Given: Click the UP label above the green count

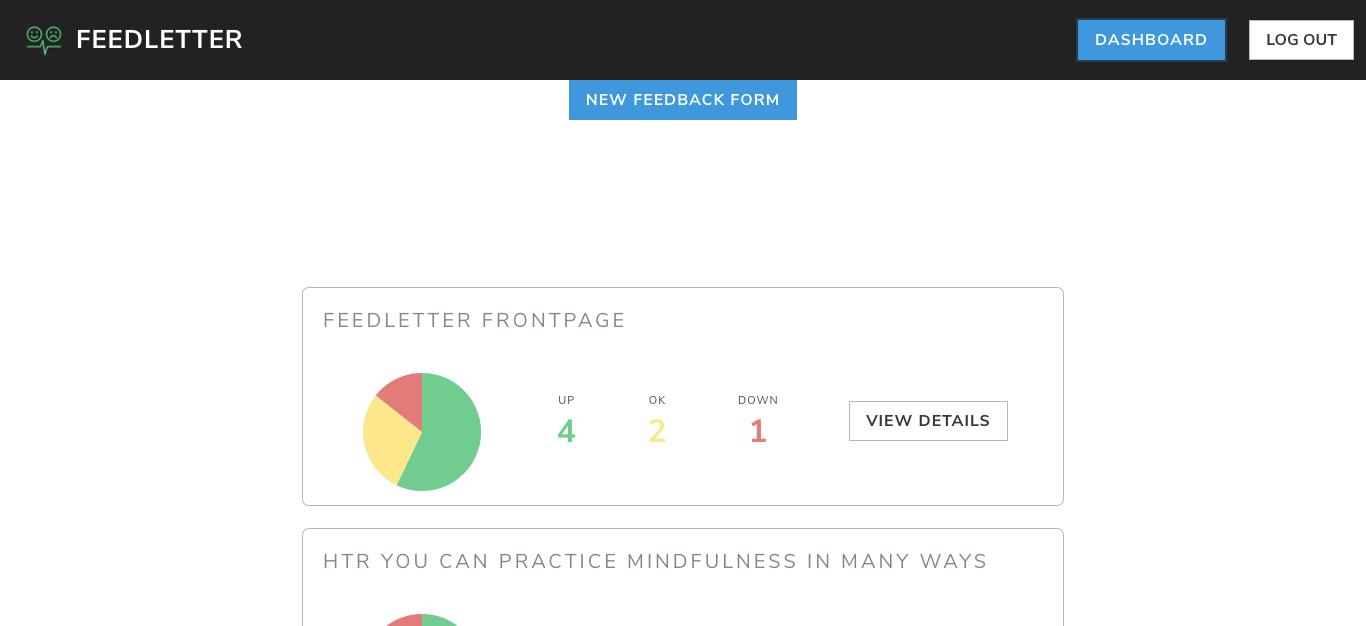Looking at the screenshot, I should 566,400.
